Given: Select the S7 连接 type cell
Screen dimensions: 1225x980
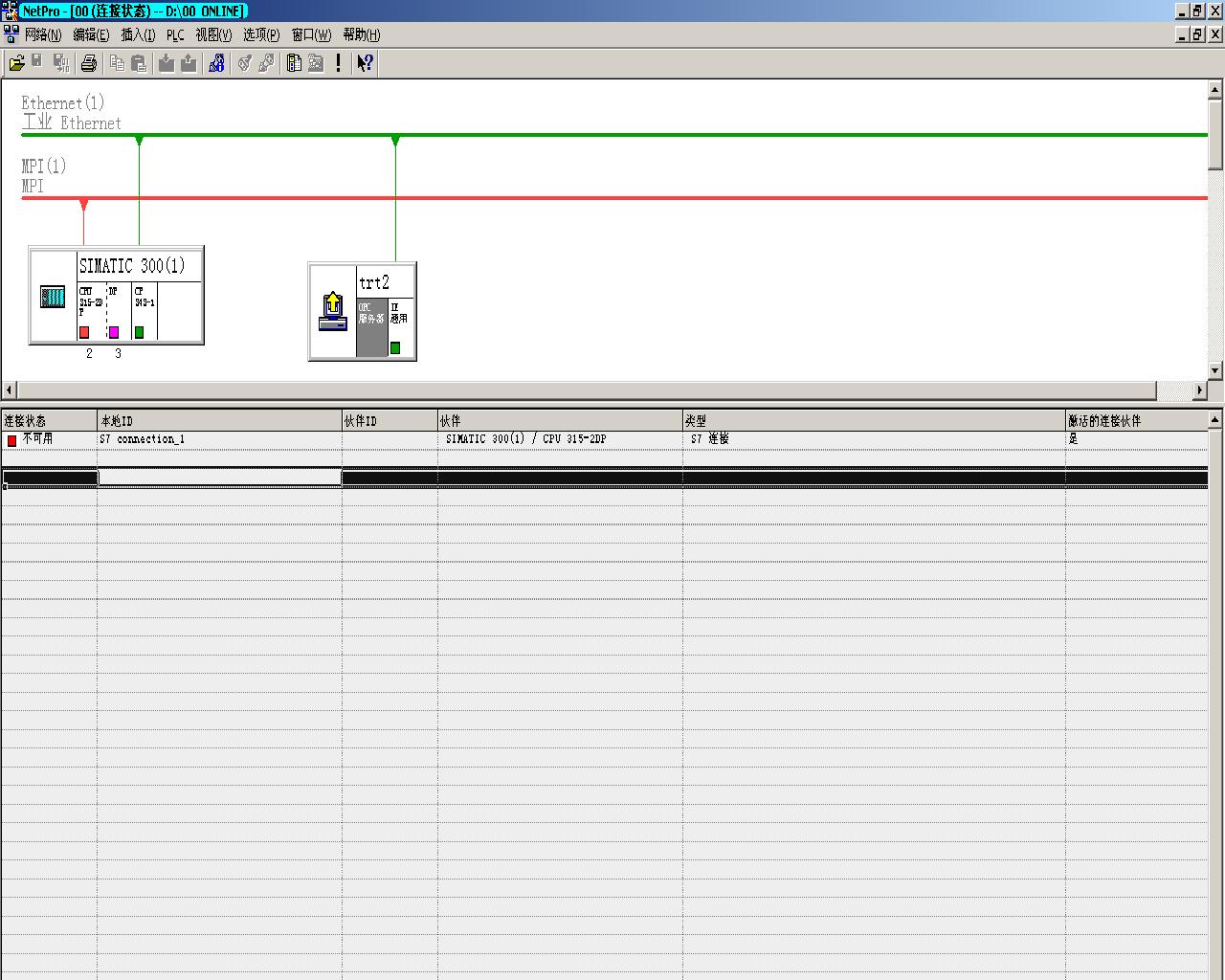Looking at the screenshot, I should point(874,439).
